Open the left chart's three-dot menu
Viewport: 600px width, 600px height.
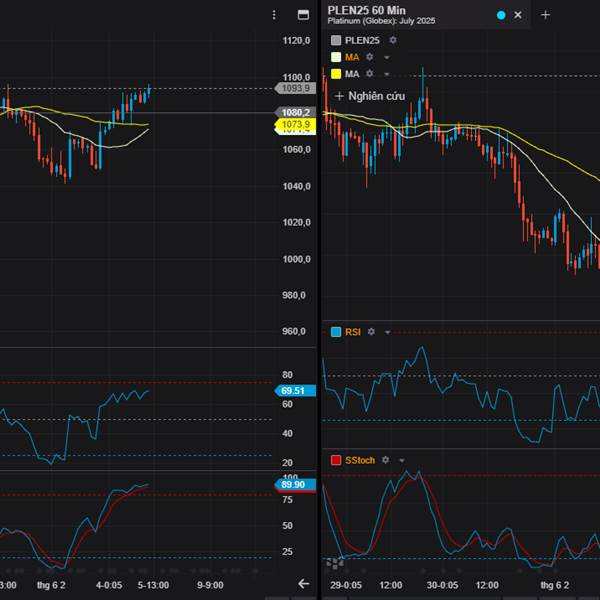pyautogui.click(x=275, y=15)
